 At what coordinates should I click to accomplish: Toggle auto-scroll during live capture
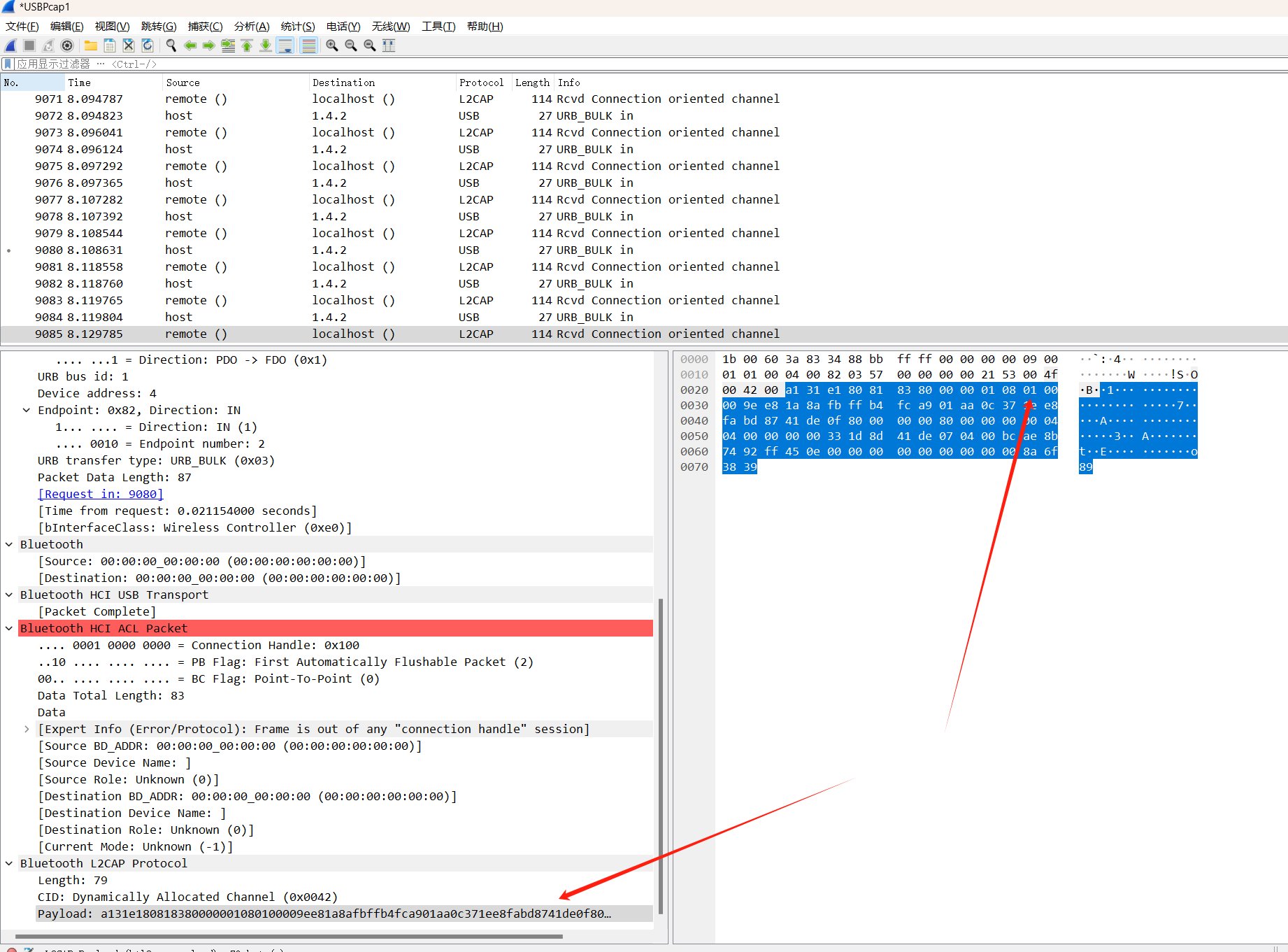pyautogui.click(x=285, y=45)
